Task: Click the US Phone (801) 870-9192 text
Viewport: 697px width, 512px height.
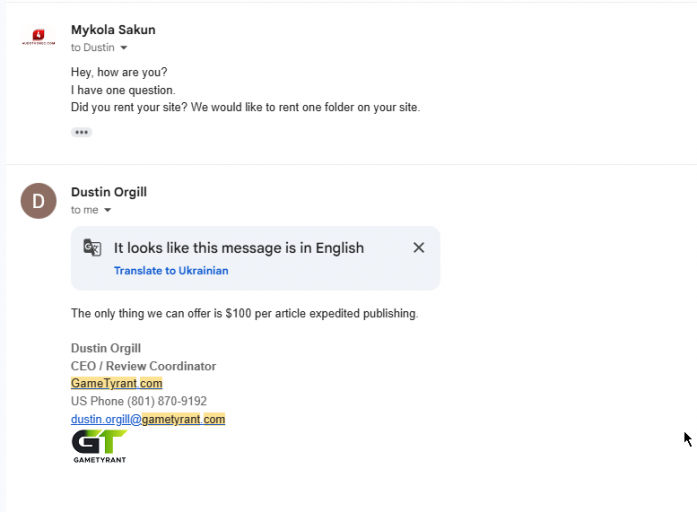Action: [x=139, y=401]
